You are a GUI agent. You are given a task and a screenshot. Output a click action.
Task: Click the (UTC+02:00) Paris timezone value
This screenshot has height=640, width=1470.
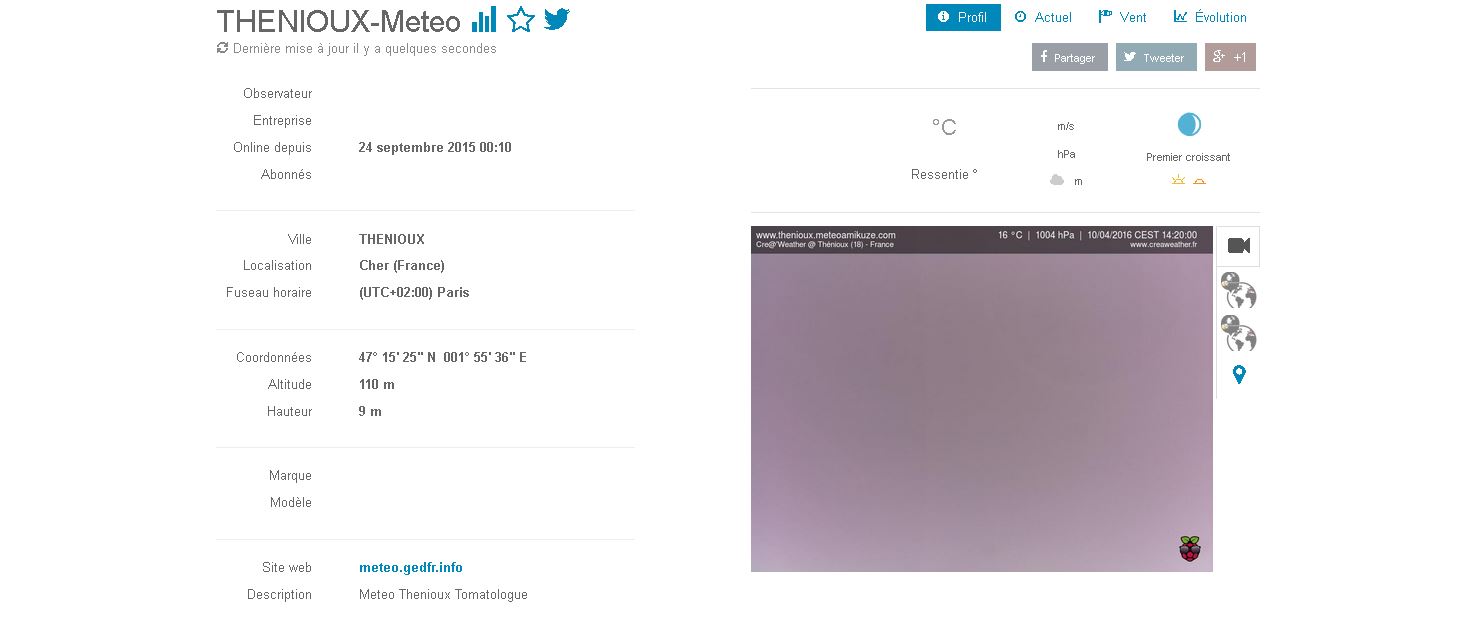tap(414, 292)
